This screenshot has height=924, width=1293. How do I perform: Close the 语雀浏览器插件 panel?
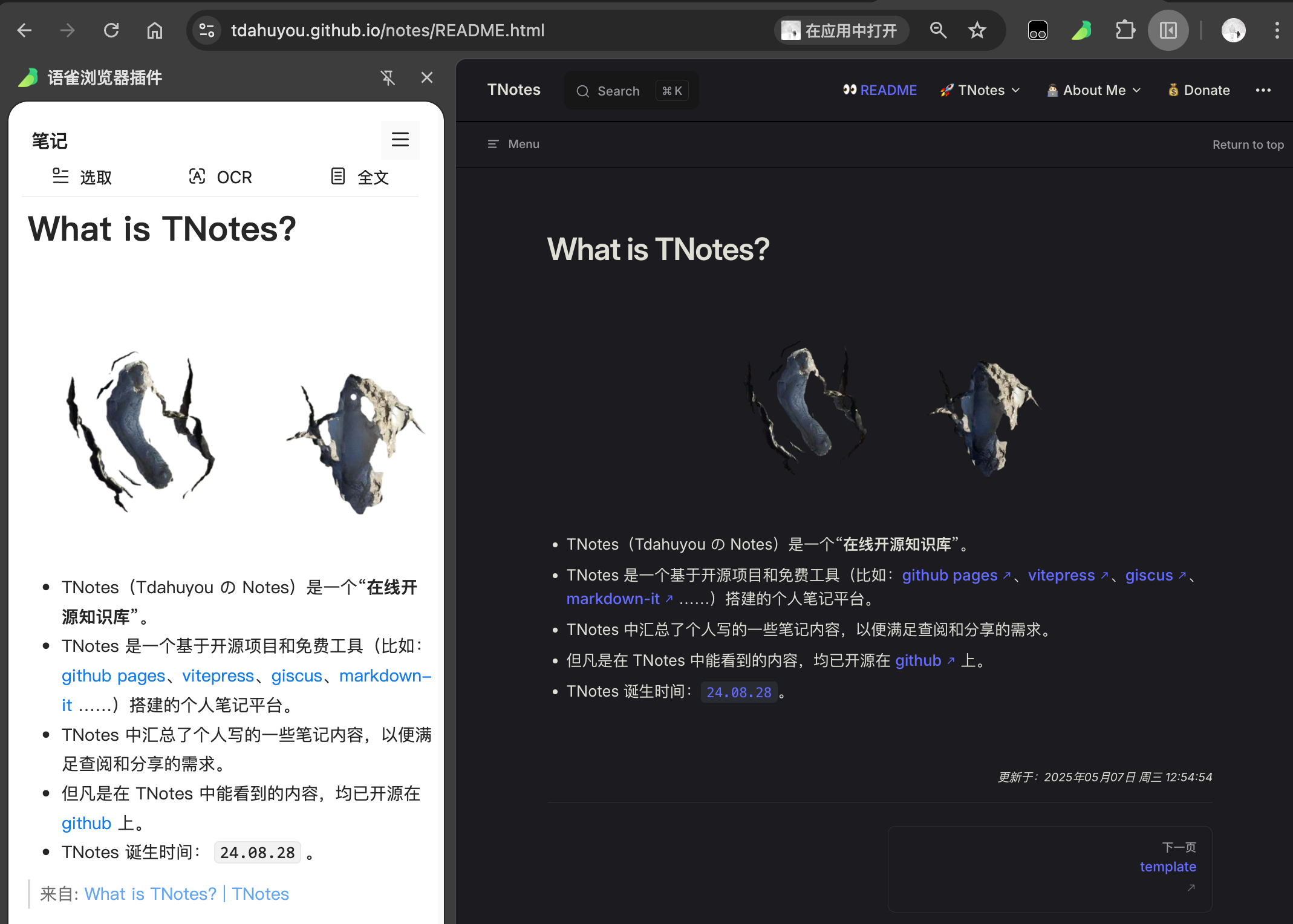[427, 77]
